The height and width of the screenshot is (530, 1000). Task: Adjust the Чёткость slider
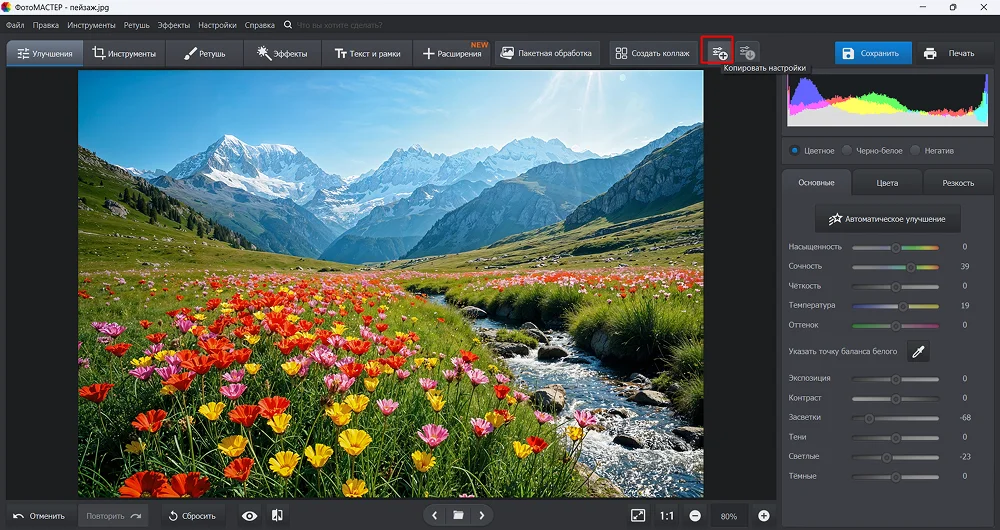[895, 286]
